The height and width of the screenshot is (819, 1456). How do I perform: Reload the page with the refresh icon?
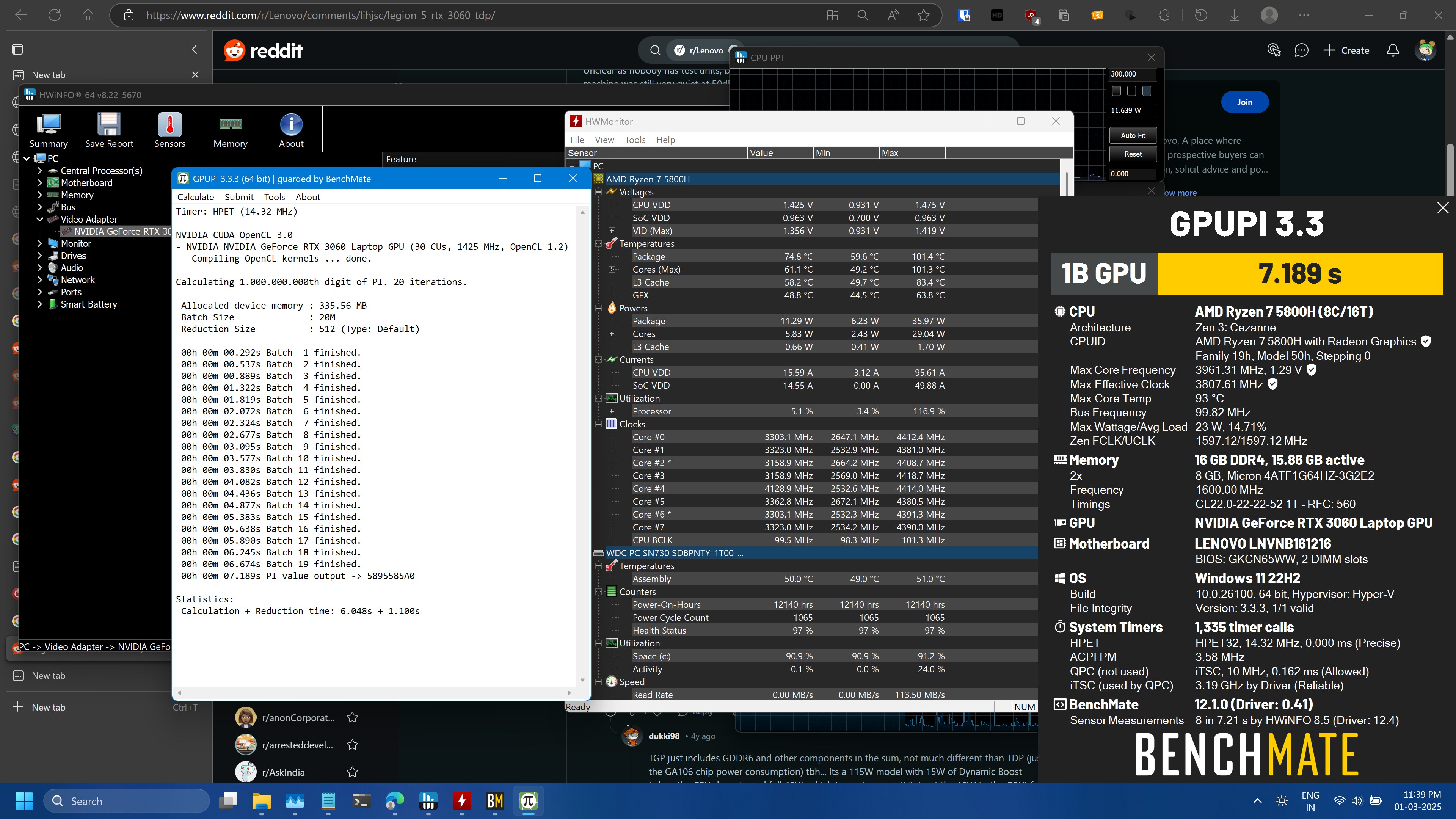tap(54, 15)
